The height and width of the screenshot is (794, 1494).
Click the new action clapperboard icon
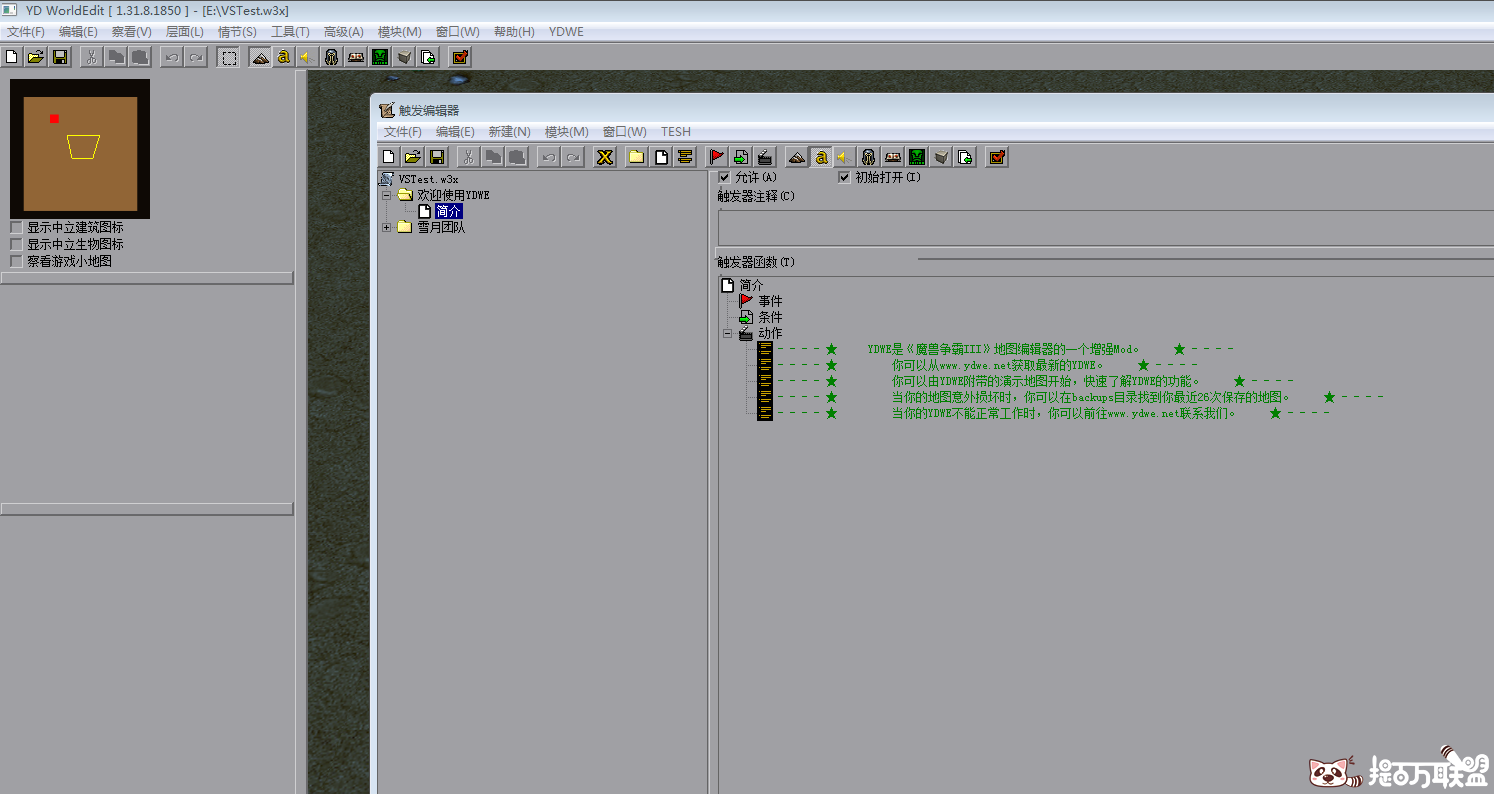point(765,157)
